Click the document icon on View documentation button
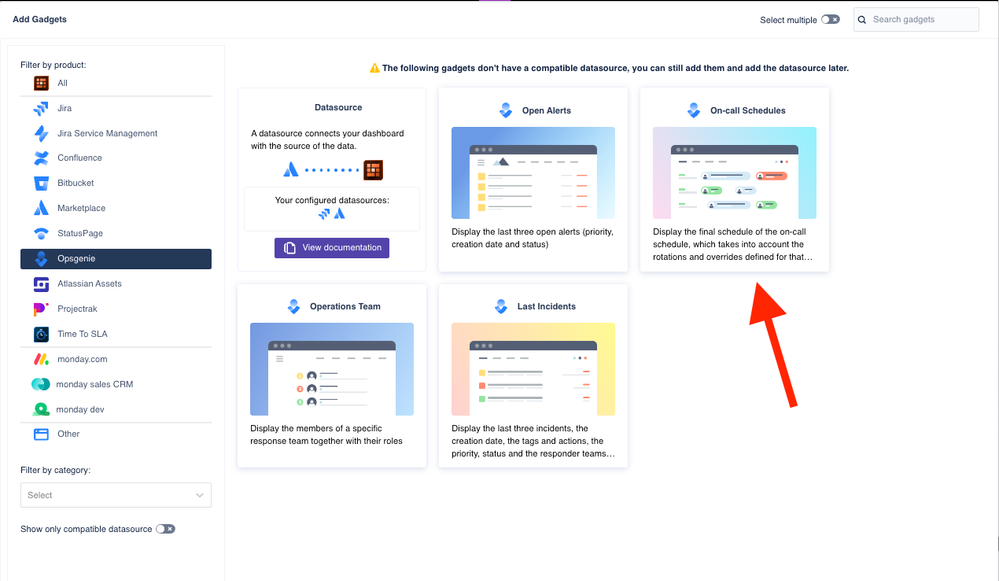 coord(290,248)
